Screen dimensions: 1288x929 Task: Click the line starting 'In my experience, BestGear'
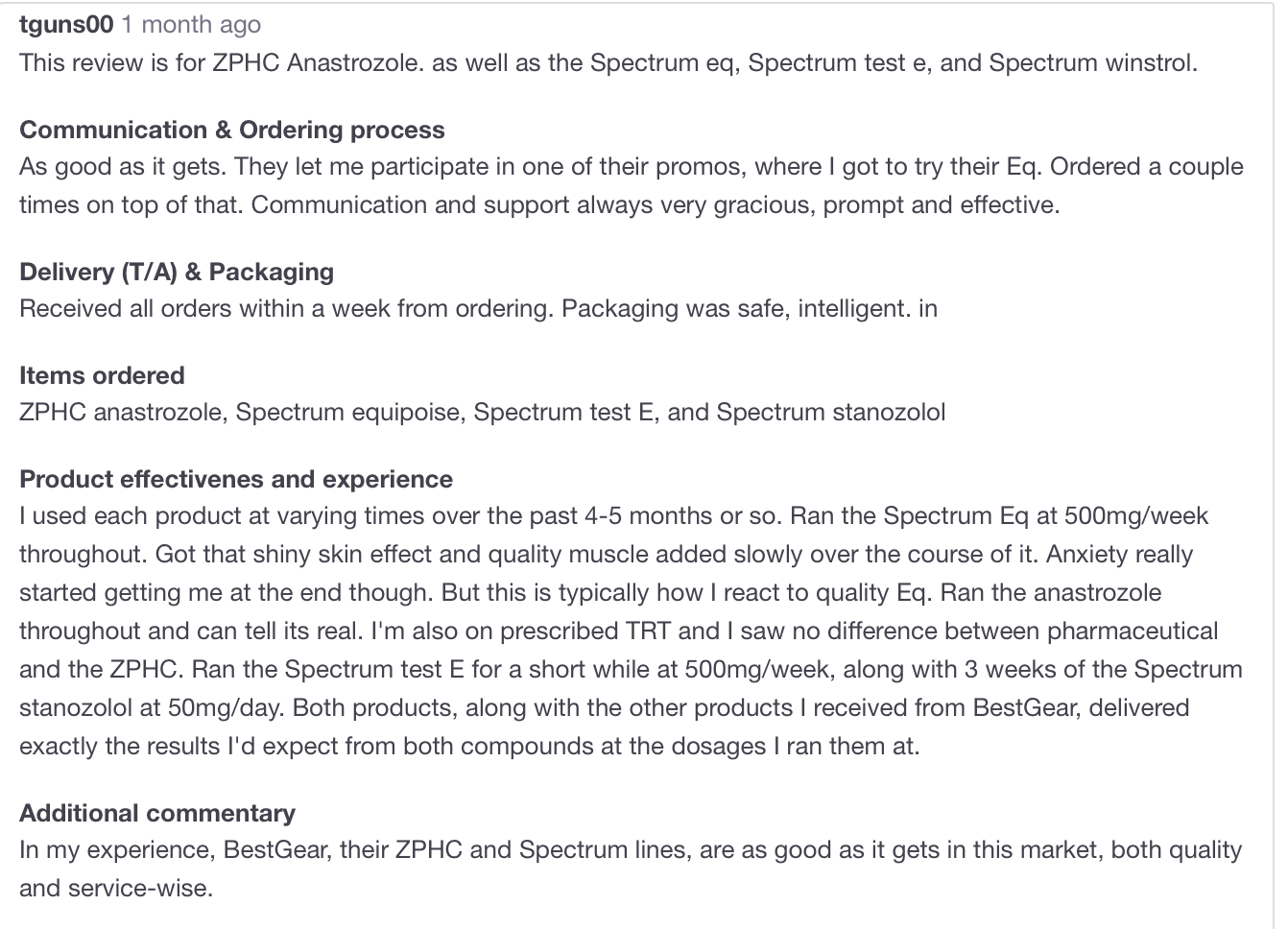click(x=631, y=850)
